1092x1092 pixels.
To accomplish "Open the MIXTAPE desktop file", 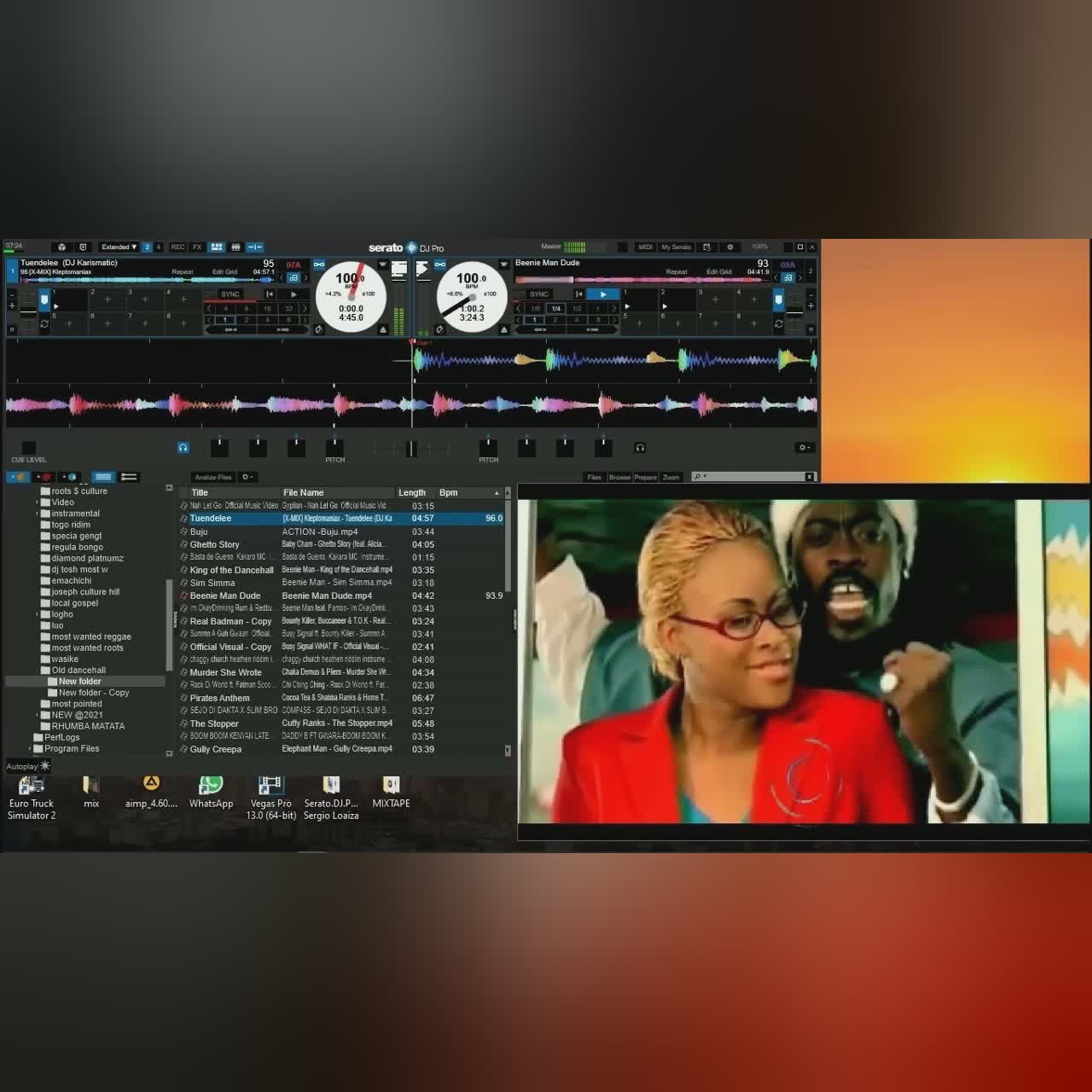I will pos(391,792).
